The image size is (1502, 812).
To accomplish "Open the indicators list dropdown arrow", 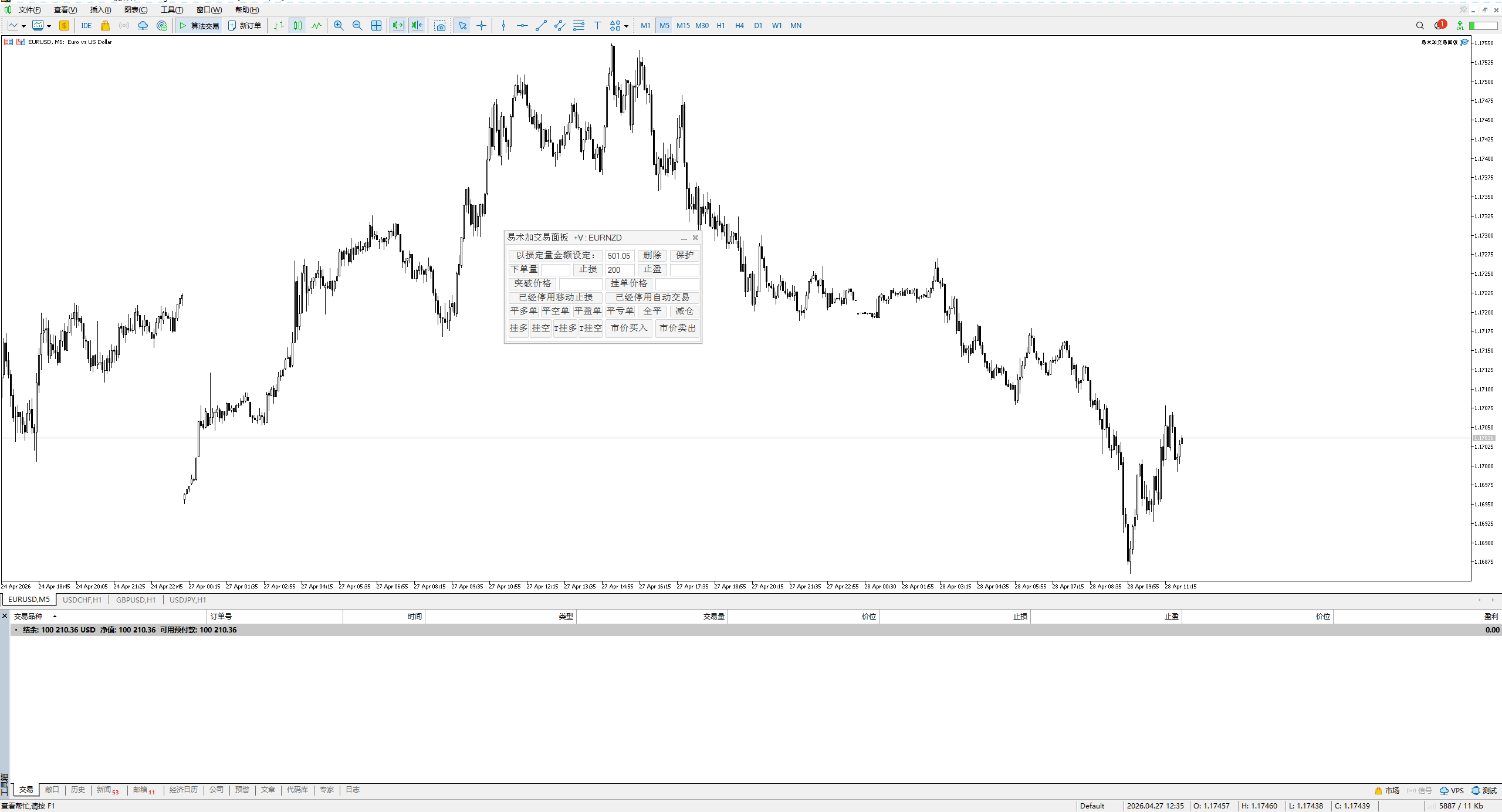I will 49,26.
